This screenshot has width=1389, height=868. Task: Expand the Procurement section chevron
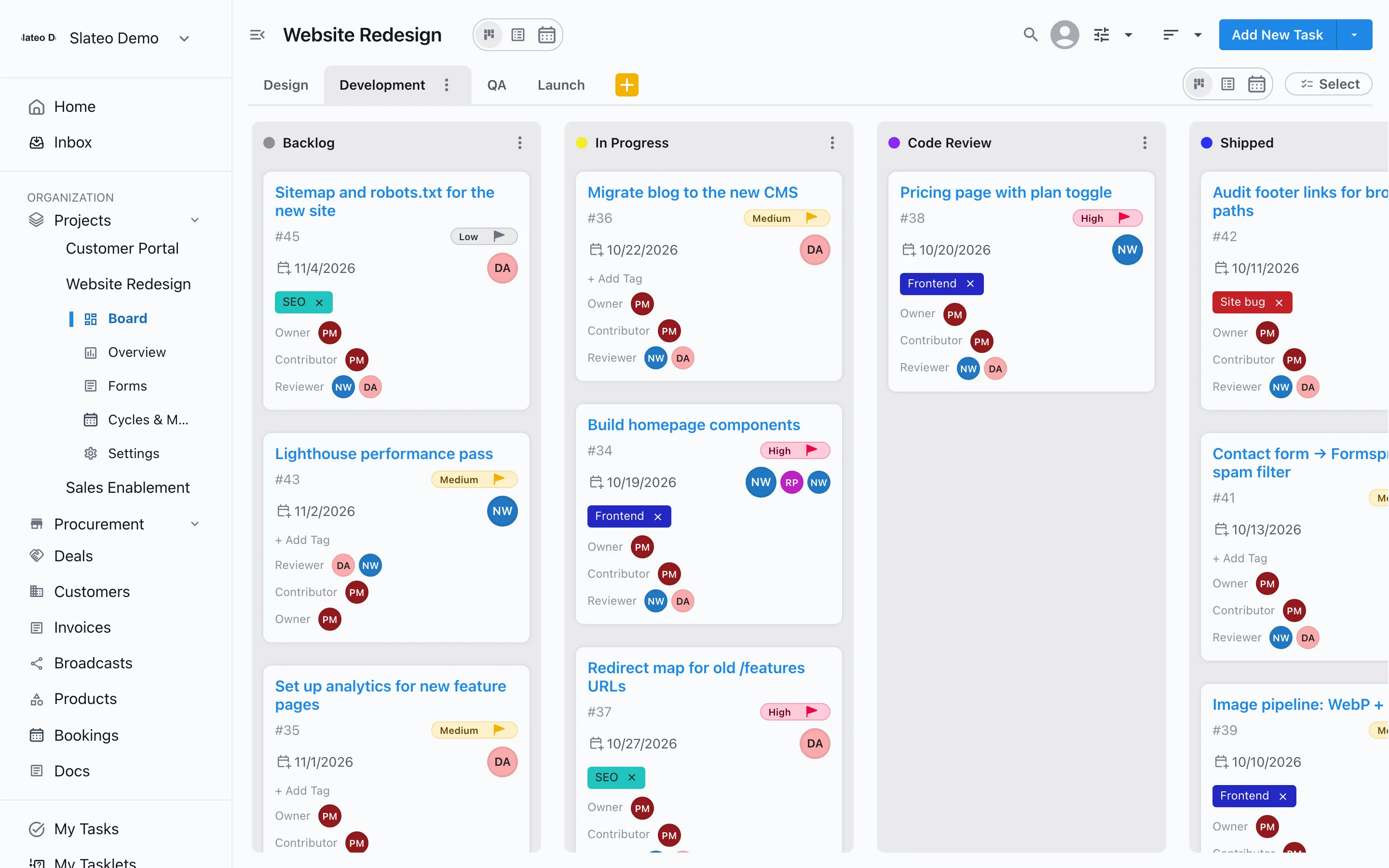pyautogui.click(x=194, y=524)
